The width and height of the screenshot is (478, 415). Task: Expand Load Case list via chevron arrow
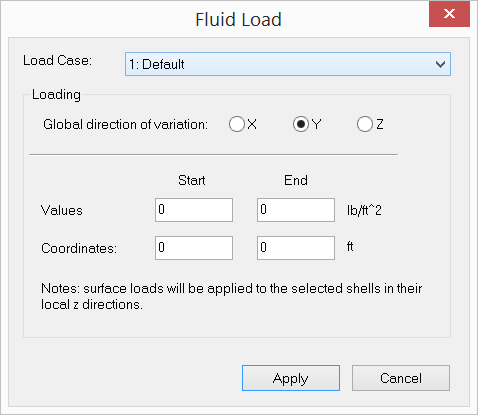pyautogui.click(x=440, y=64)
